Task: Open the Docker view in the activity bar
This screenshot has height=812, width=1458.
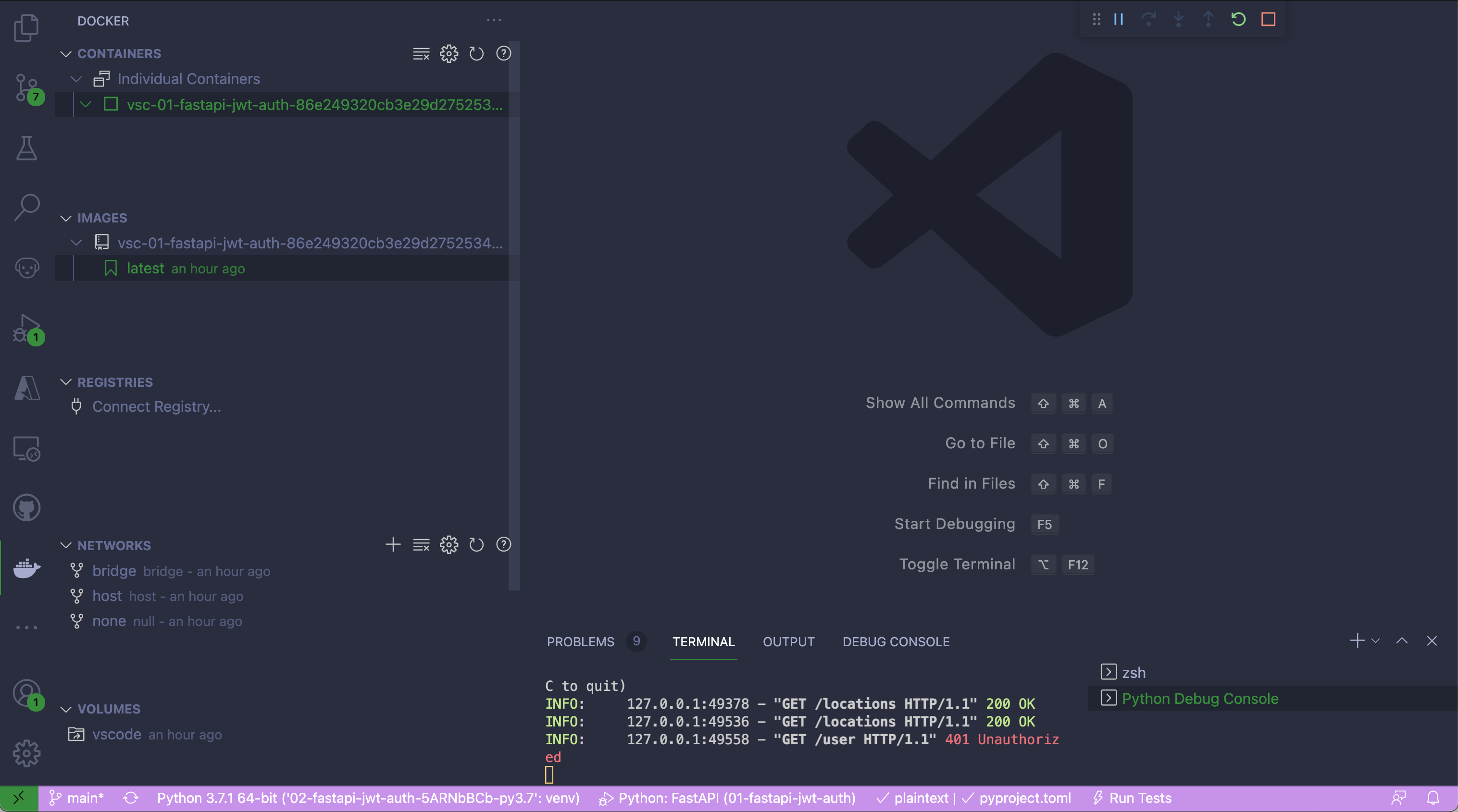Action: pyautogui.click(x=26, y=569)
